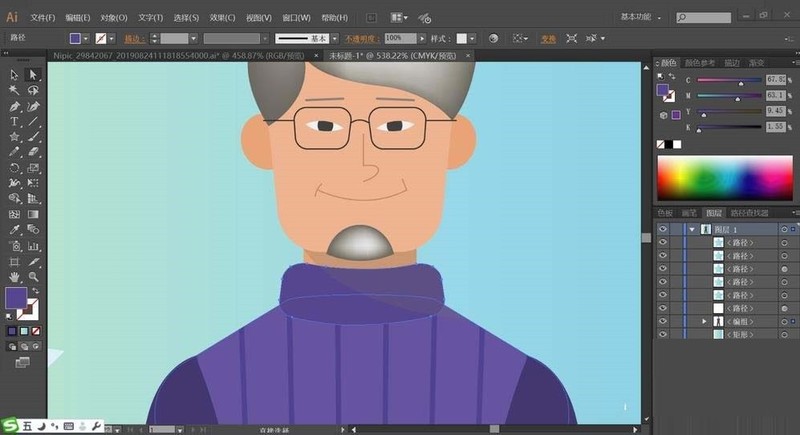
Task: Open the 基本功能 workspace switcher
Action: click(640, 17)
